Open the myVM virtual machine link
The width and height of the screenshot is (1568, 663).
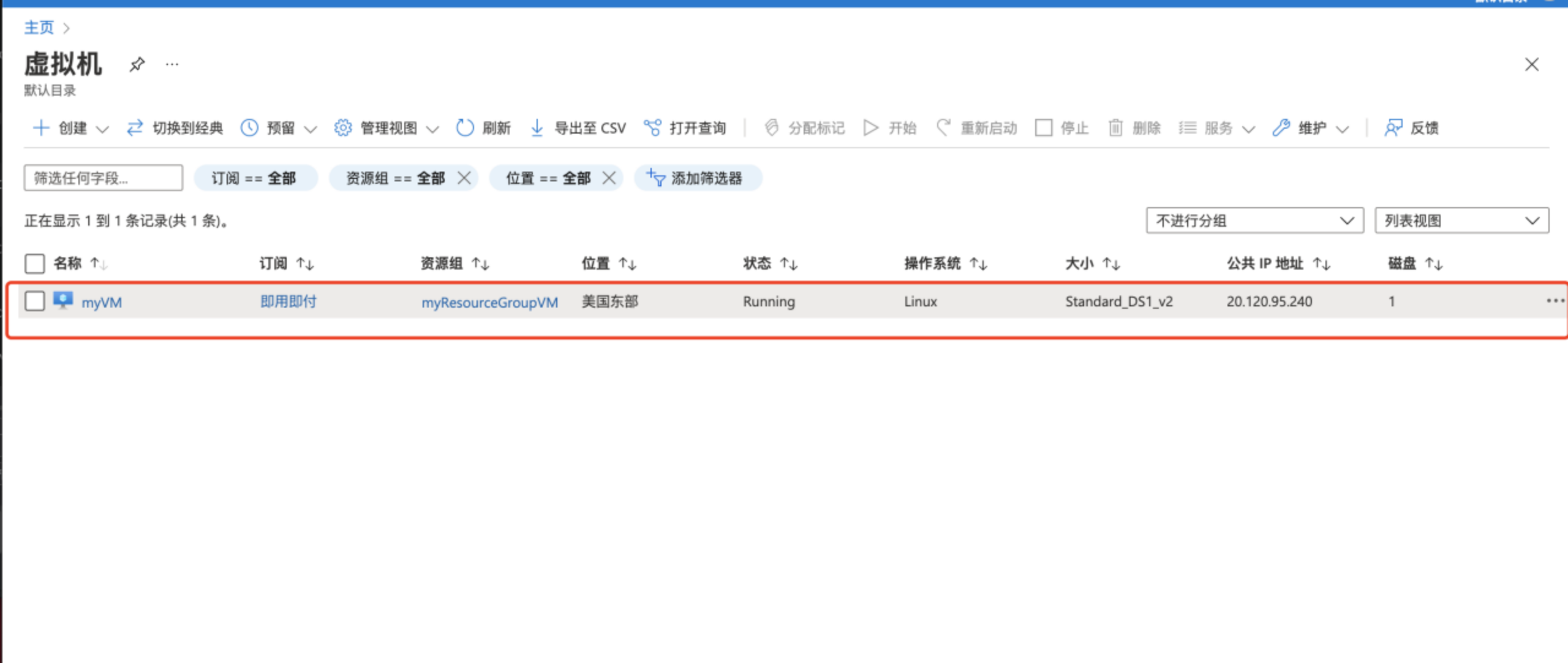point(102,302)
